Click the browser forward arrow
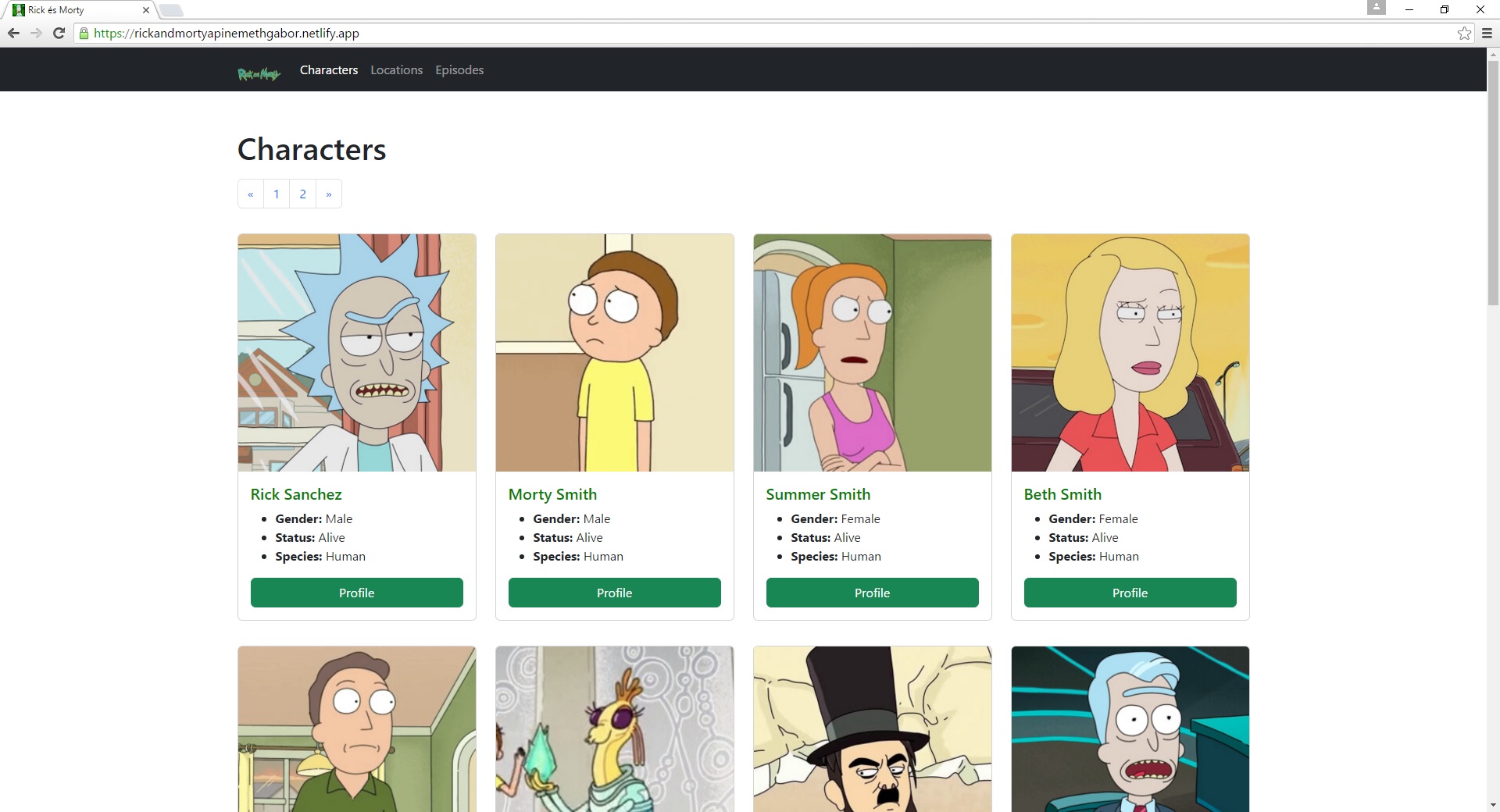This screenshot has height=812, width=1500. click(36, 33)
